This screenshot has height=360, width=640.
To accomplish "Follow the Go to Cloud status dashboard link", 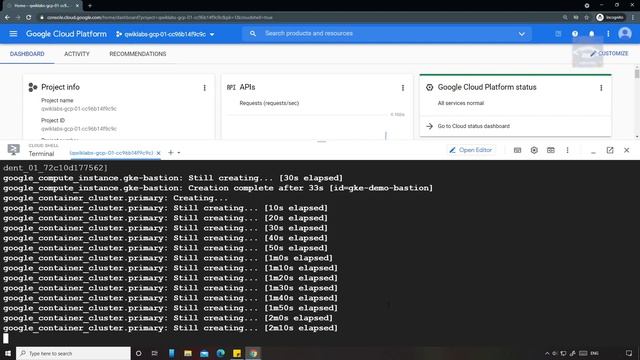I will coord(473,126).
